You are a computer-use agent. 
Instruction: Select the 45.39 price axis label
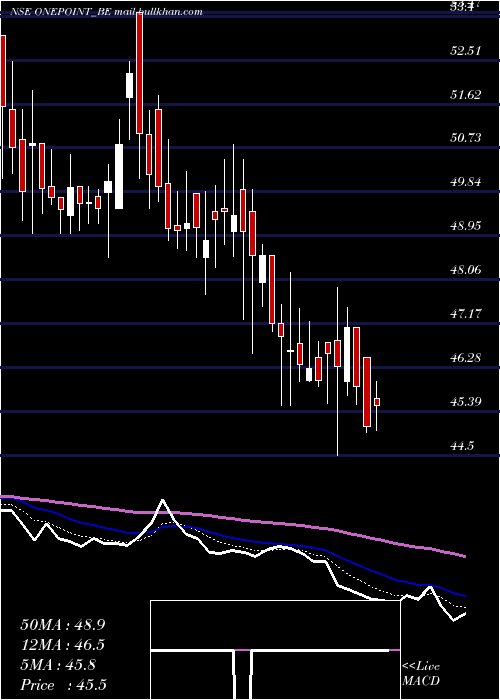click(465, 401)
